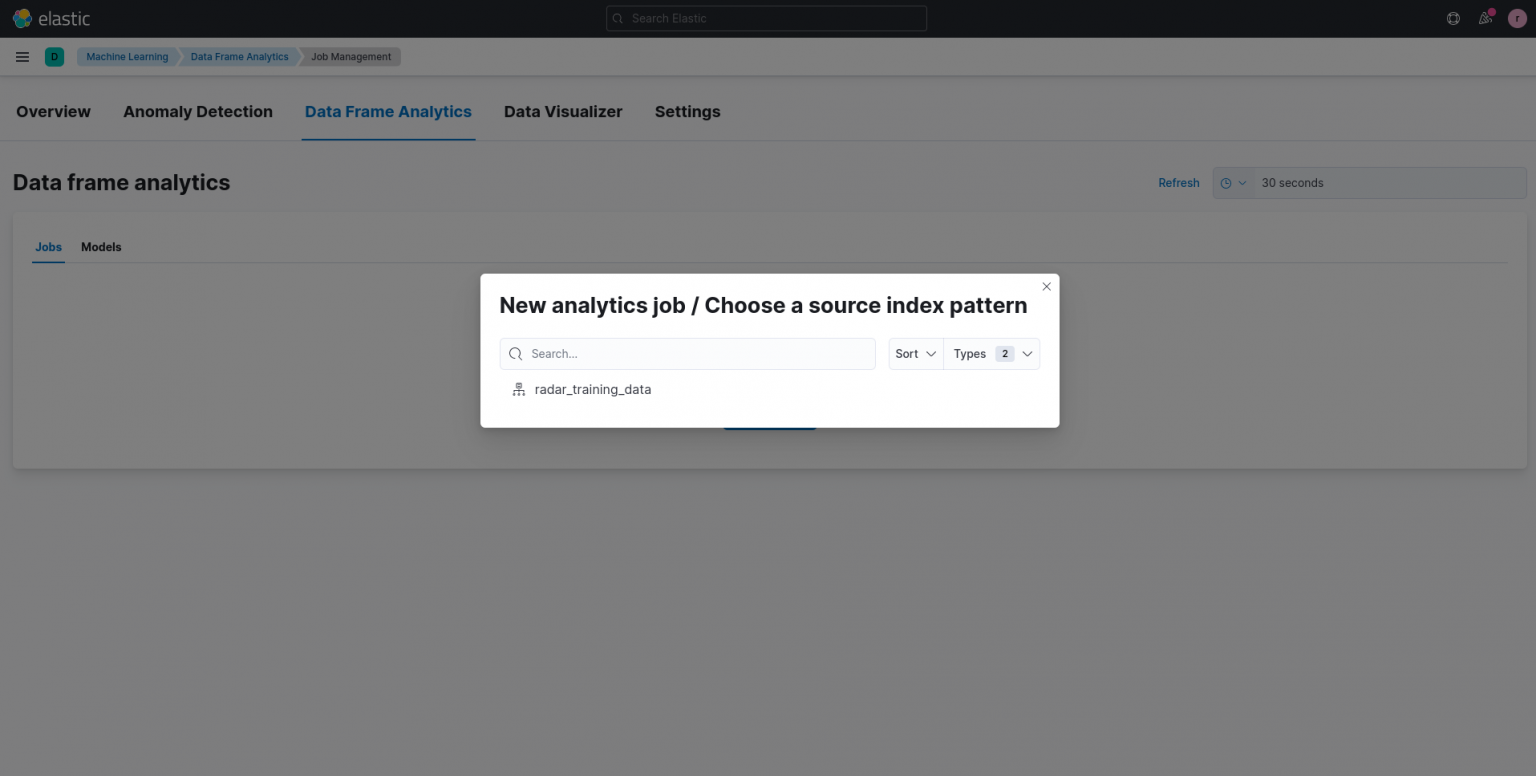Open the help lifebuoy icon

[1452, 17]
